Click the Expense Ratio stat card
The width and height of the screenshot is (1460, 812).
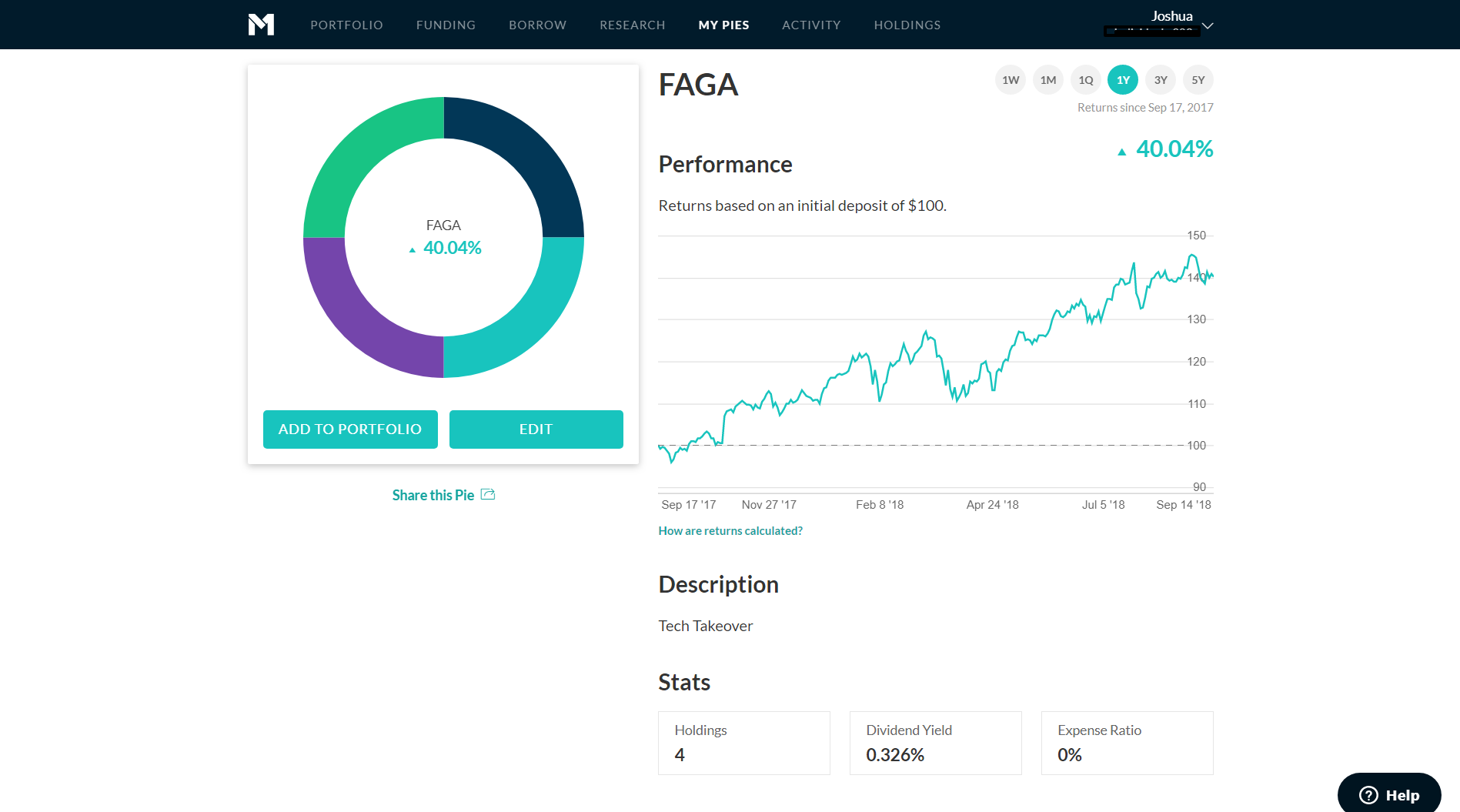[x=1128, y=743]
